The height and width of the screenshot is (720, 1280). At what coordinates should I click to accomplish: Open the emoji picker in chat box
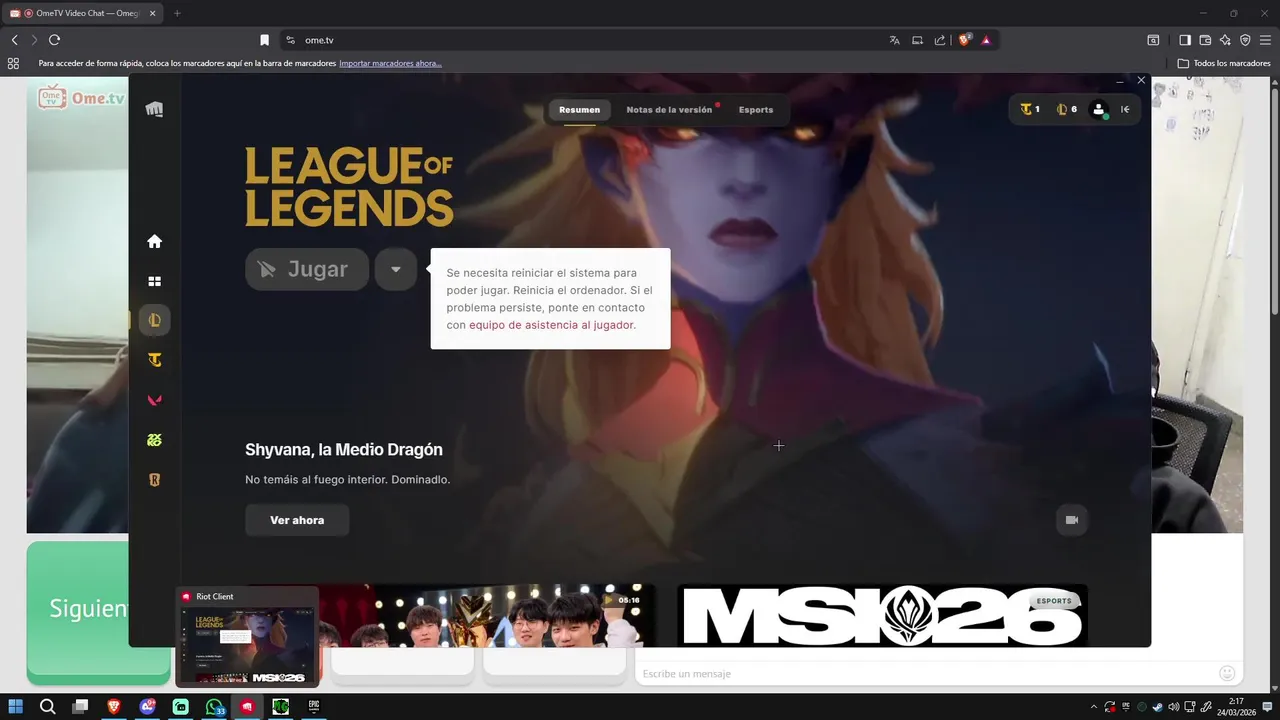click(x=1227, y=673)
